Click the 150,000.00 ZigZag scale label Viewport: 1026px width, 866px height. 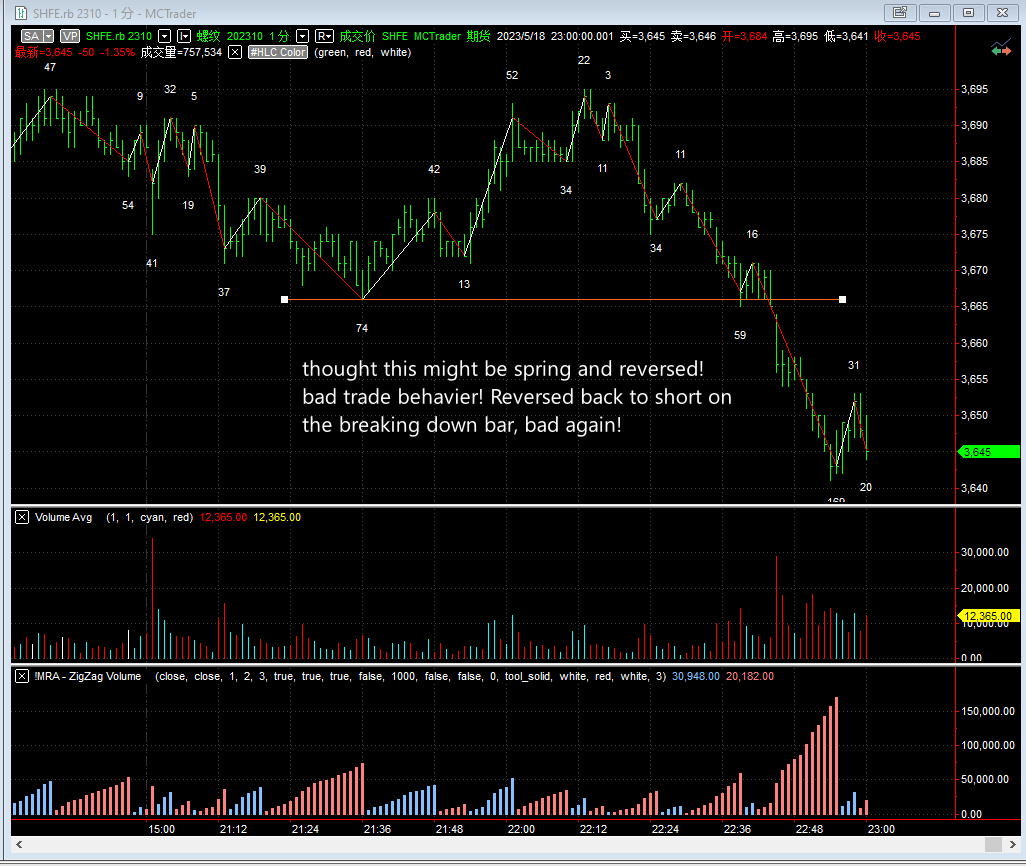tap(987, 712)
